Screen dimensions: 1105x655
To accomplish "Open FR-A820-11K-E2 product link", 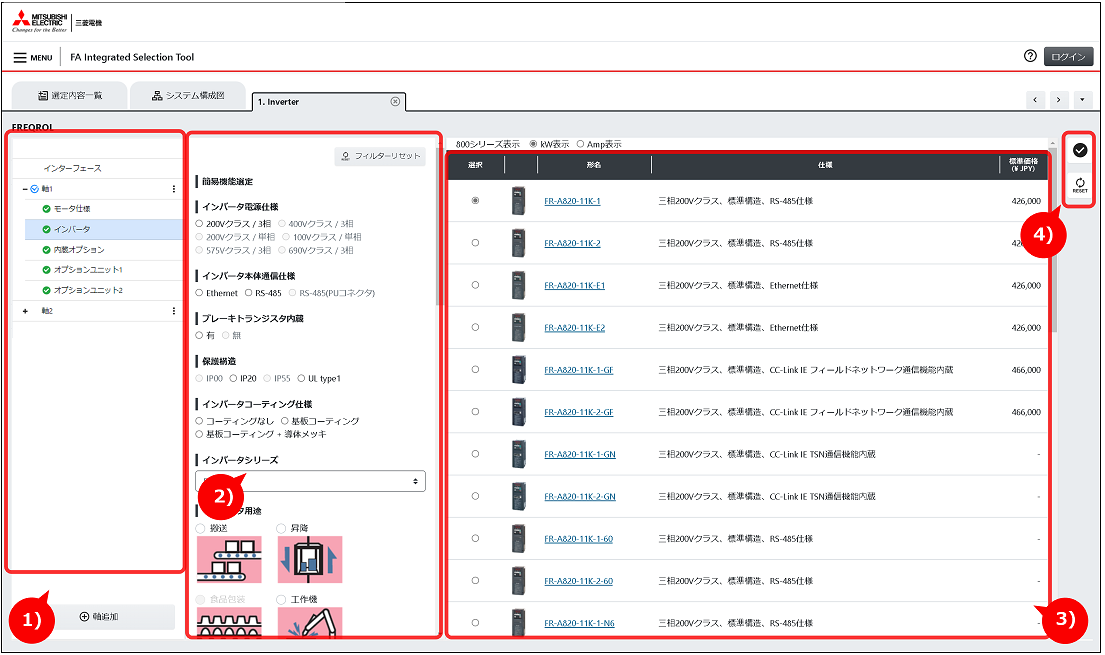I will (574, 329).
